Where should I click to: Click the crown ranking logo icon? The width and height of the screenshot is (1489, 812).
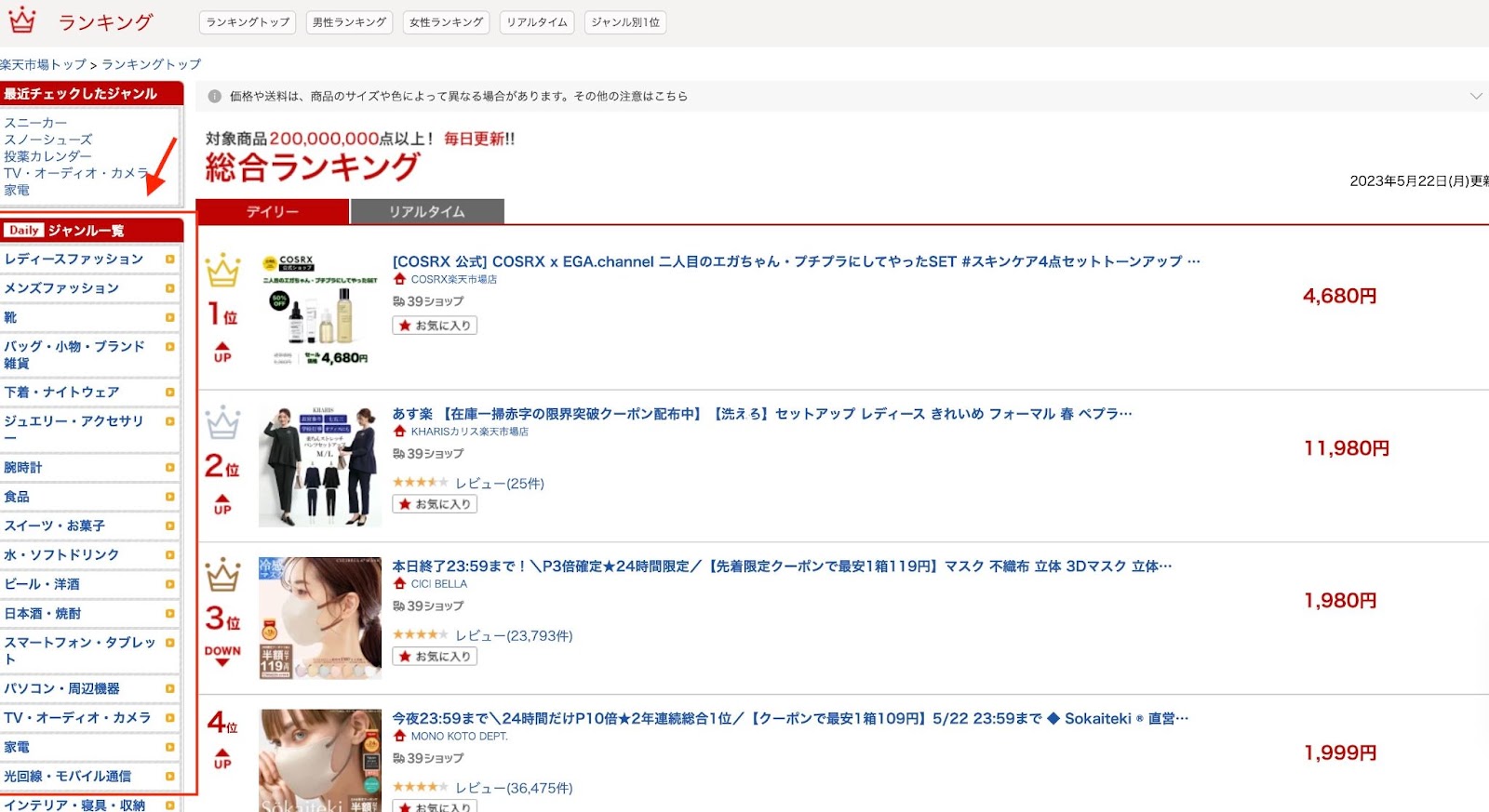pos(21,20)
